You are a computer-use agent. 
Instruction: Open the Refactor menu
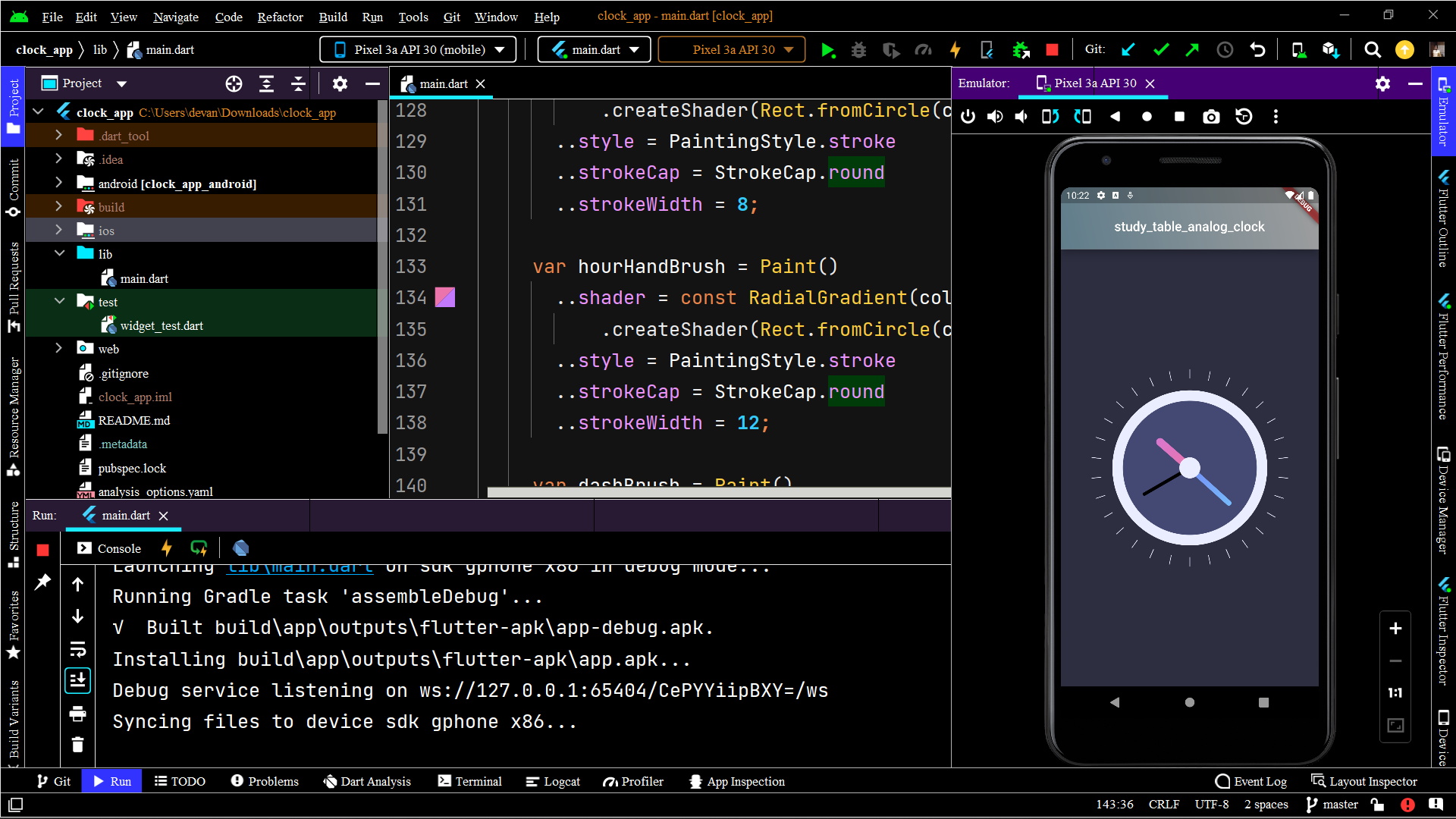280,17
